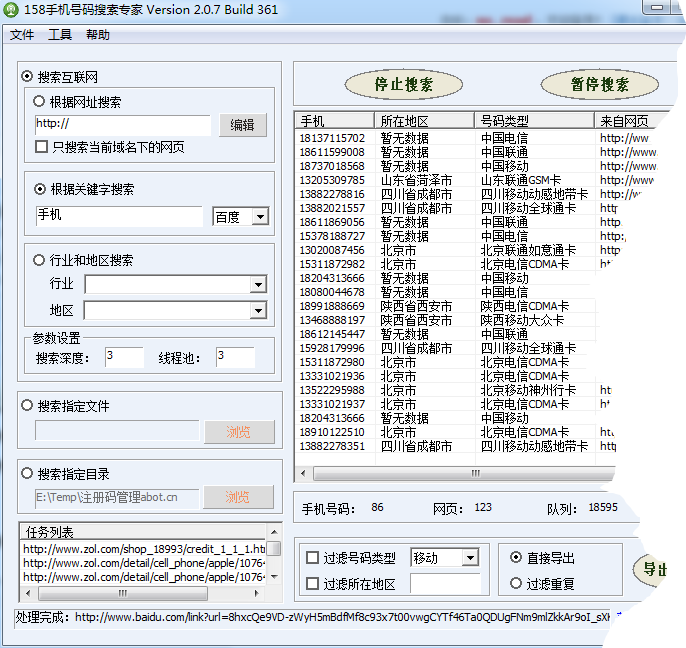Click the task list left scroll arrow
This screenshot has height=648, width=686.
pos(28,594)
